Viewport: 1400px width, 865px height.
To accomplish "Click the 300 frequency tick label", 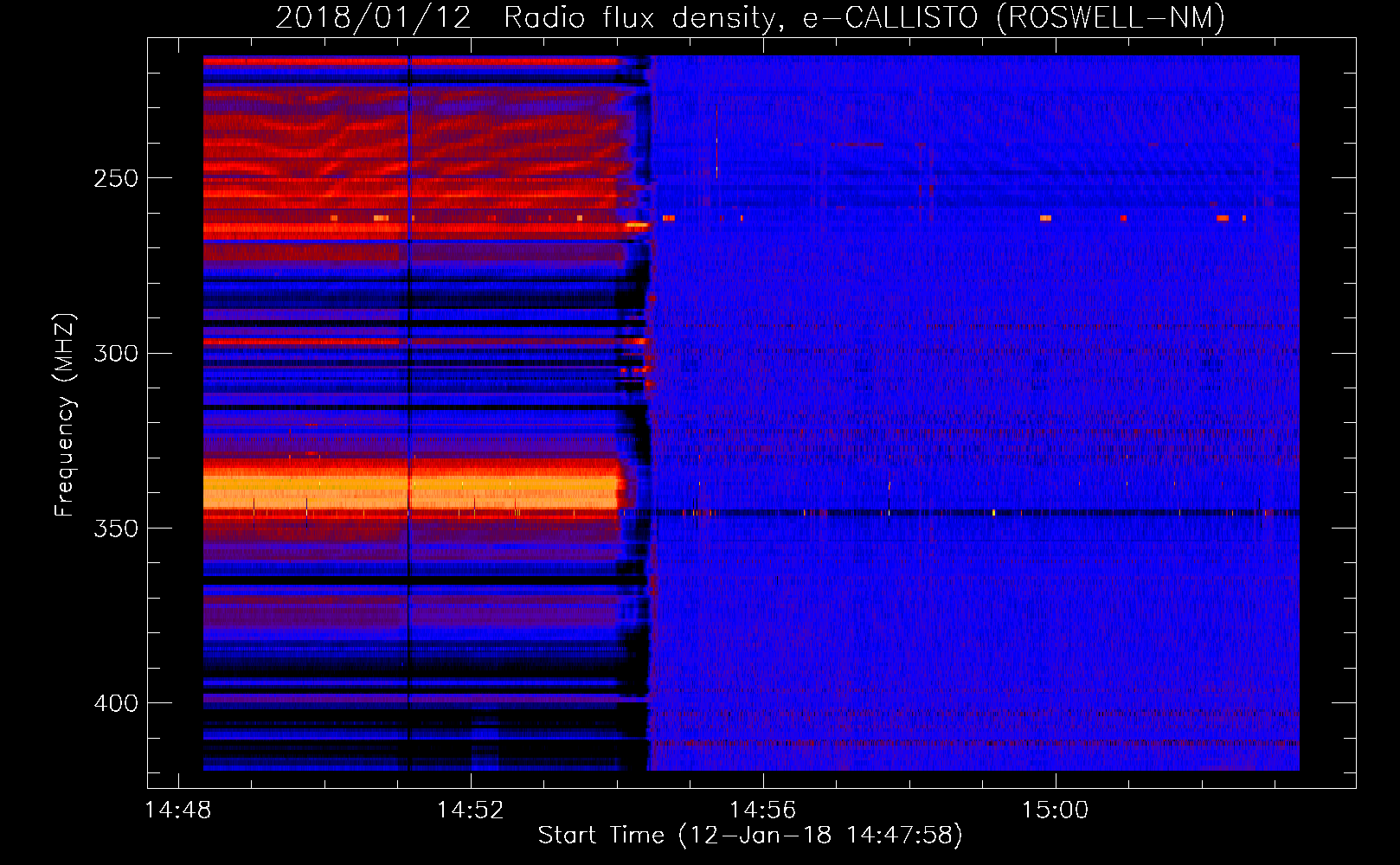I will [116, 353].
